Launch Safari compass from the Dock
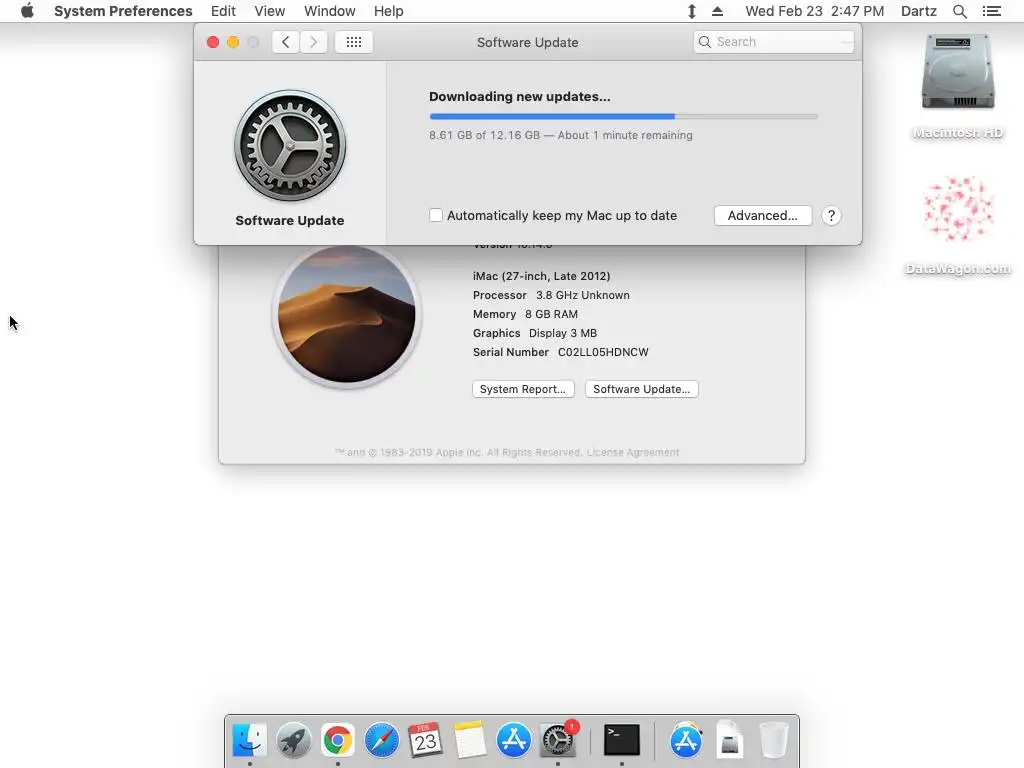This screenshot has height=768, width=1024. (x=381, y=740)
